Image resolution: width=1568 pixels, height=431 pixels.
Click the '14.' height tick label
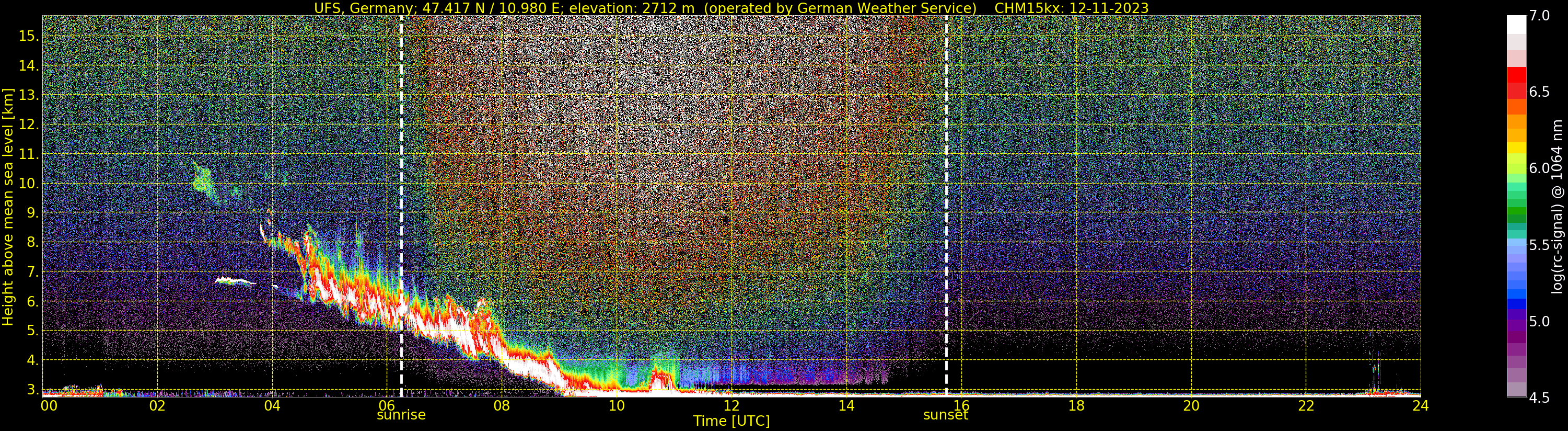[x=29, y=66]
